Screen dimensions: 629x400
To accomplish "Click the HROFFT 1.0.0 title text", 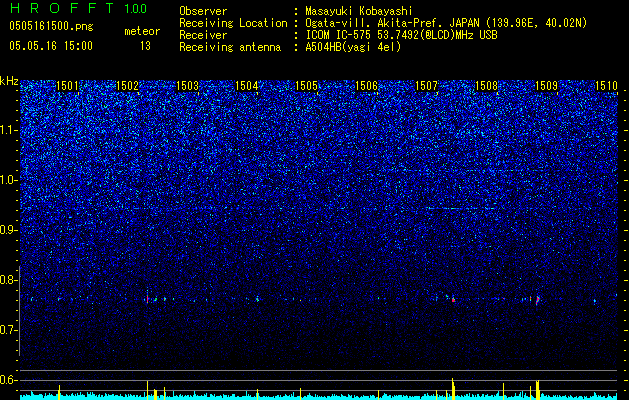I will coord(78,8).
